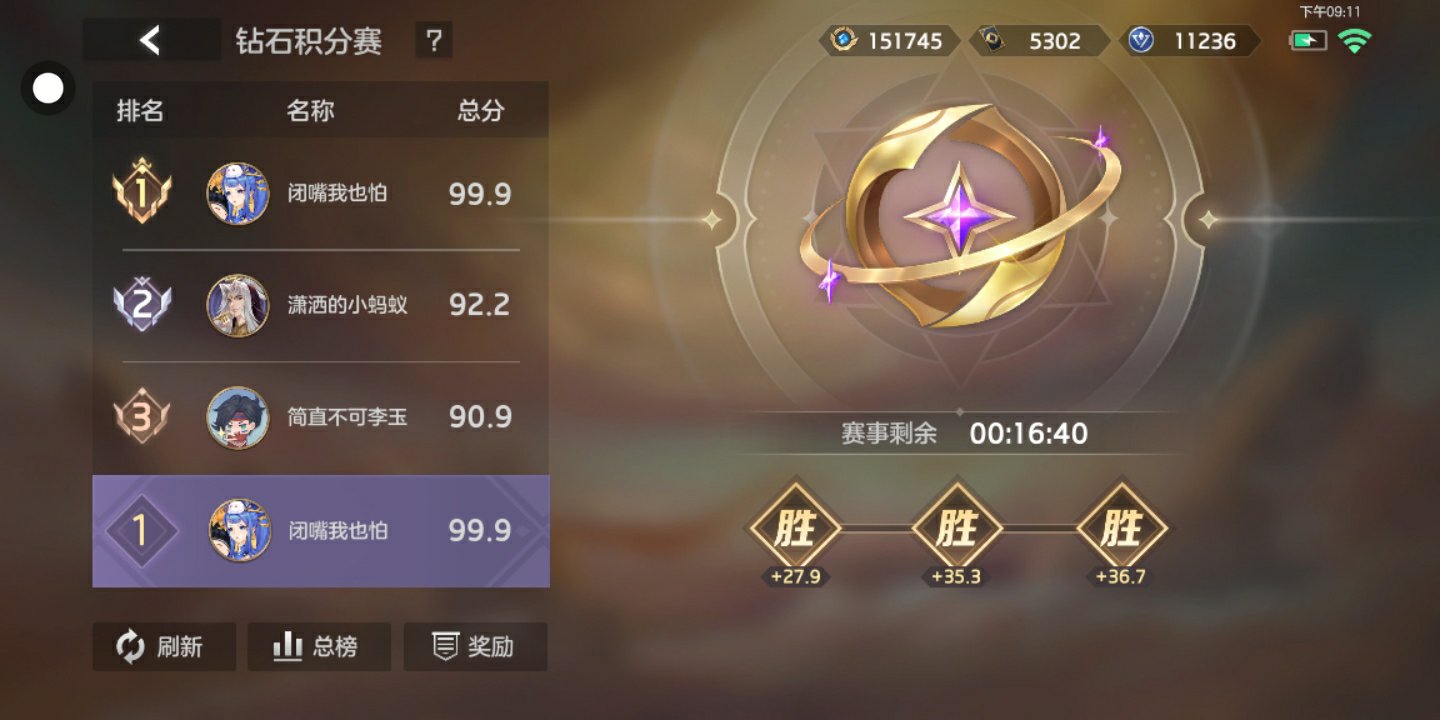Tap the 刷新 refresh button
Viewport: 1440px width, 720px height.
[x=164, y=647]
